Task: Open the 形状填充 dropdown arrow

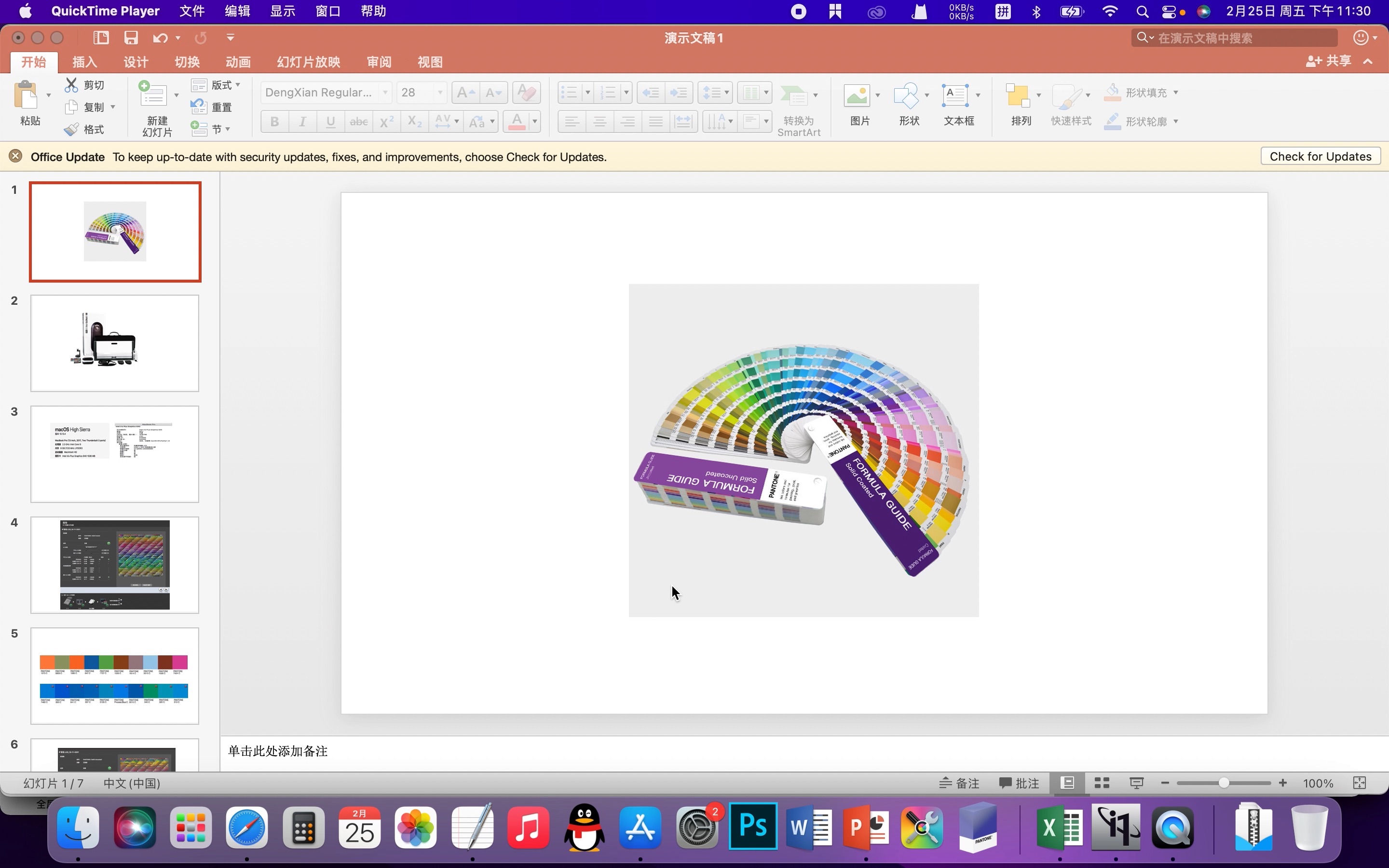Action: (1175, 93)
